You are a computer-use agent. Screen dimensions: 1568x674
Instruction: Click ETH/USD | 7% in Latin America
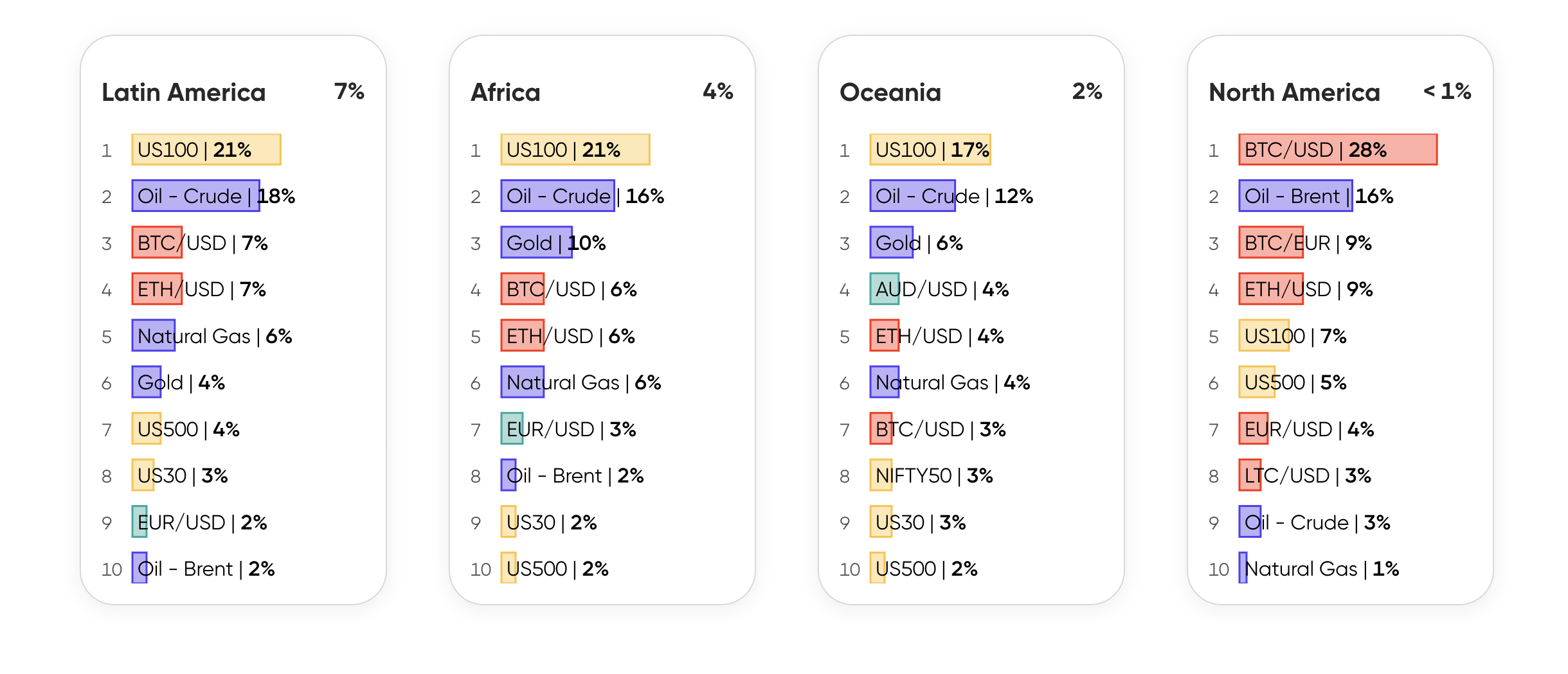pyautogui.click(x=199, y=289)
